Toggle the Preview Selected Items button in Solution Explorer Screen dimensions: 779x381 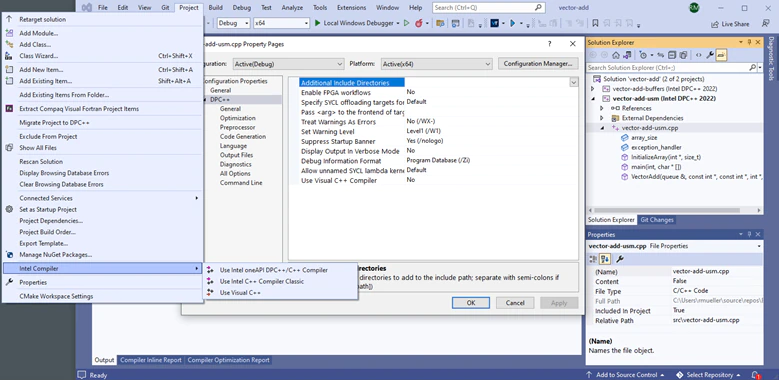coord(721,55)
